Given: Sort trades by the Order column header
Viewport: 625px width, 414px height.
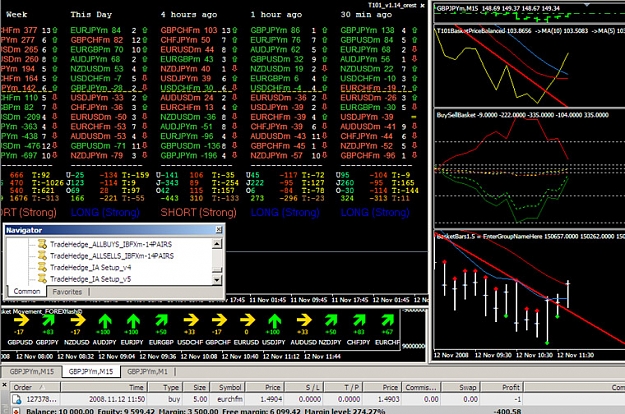Looking at the screenshot, I should coord(35,387).
